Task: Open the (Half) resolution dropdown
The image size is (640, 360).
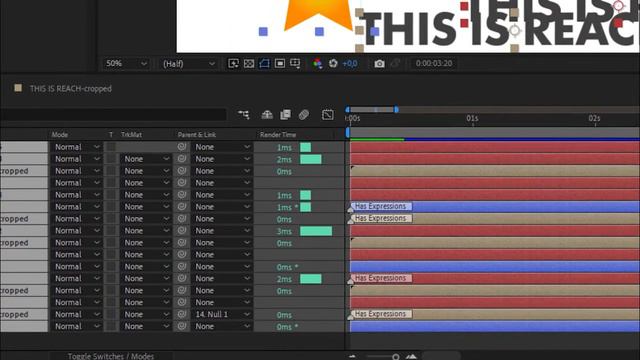Action: [189, 64]
